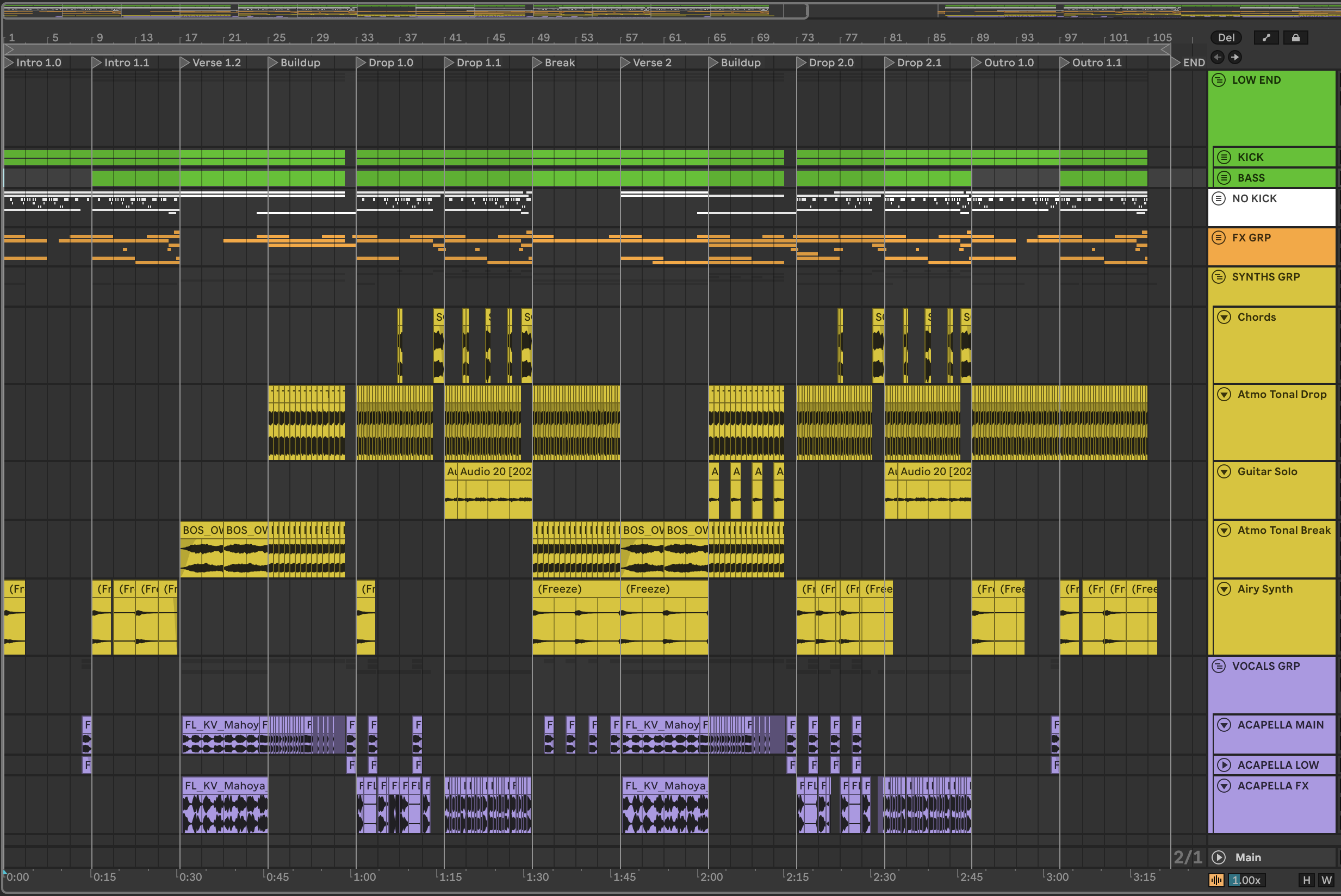Toggle the W optimize width button

coord(1327,881)
